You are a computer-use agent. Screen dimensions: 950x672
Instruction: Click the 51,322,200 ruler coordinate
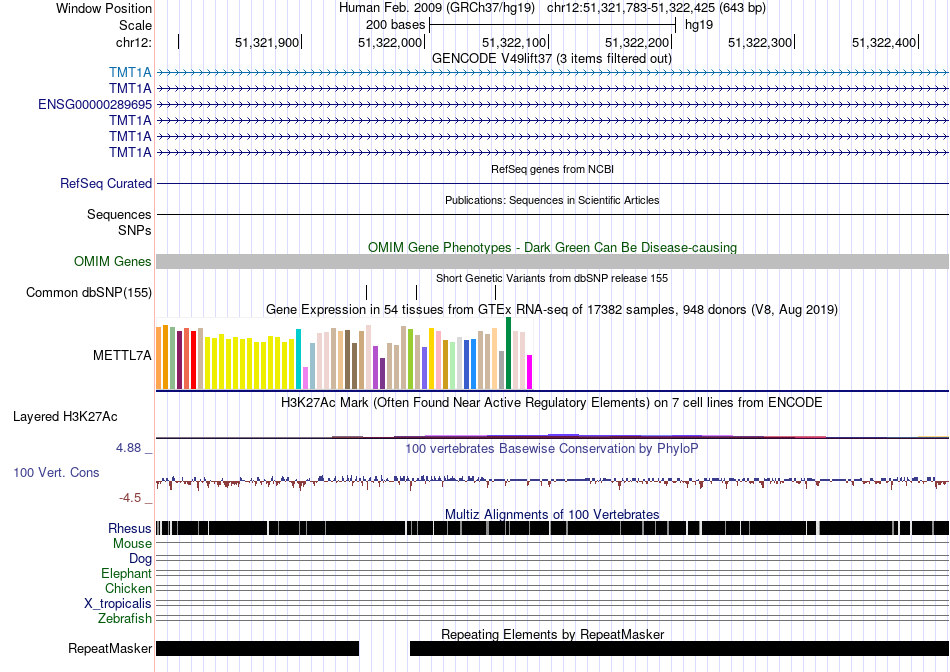637,42
